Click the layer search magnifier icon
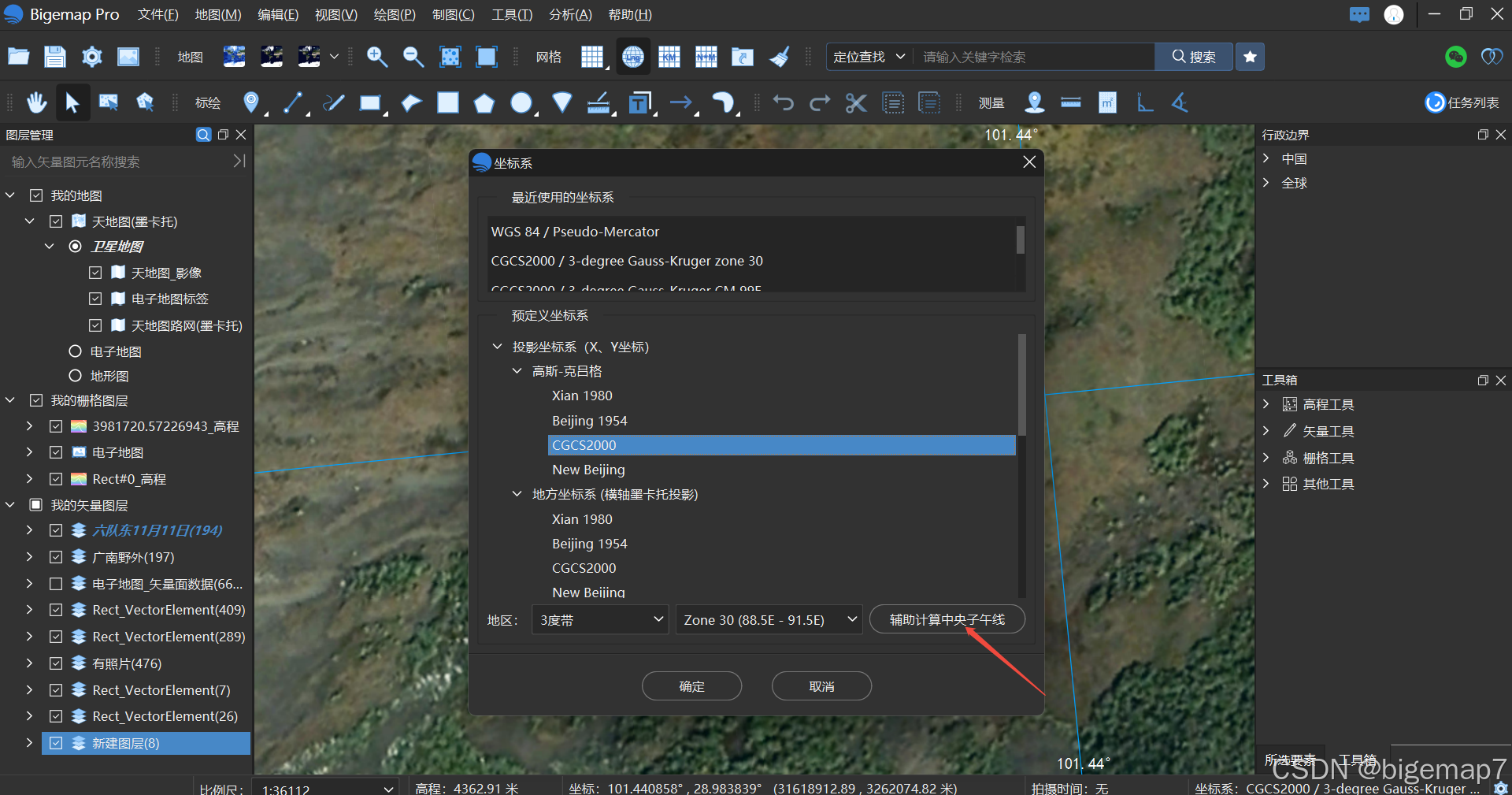 pos(203,135)
